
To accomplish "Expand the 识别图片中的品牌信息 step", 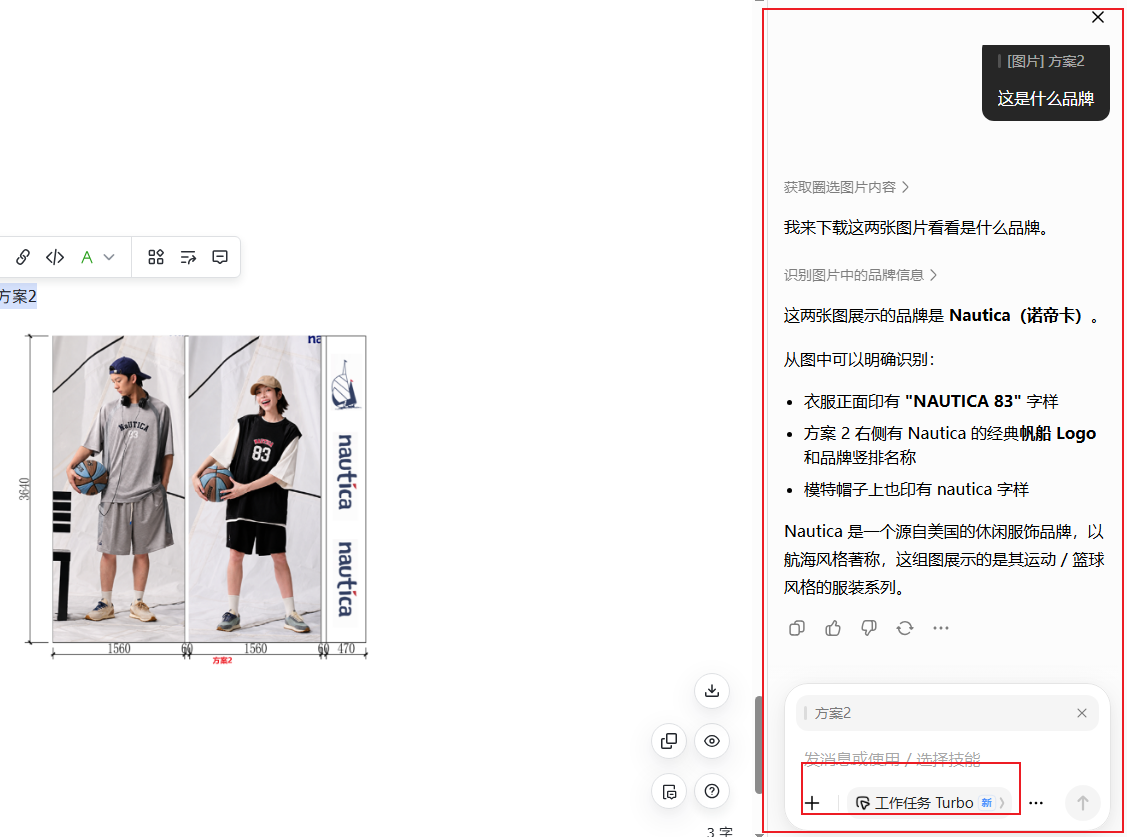I will pyautogui.click(x=860, y=275).
